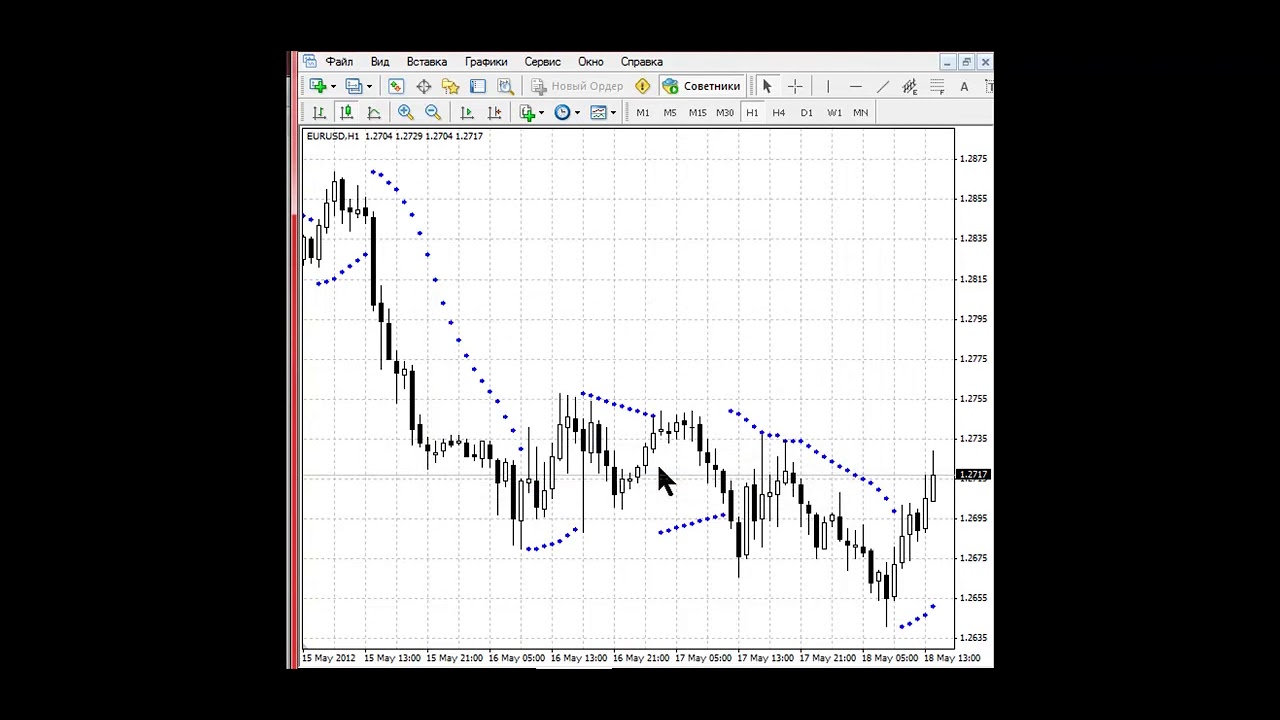
Task: Open the Файл menu
Action: 339,62
